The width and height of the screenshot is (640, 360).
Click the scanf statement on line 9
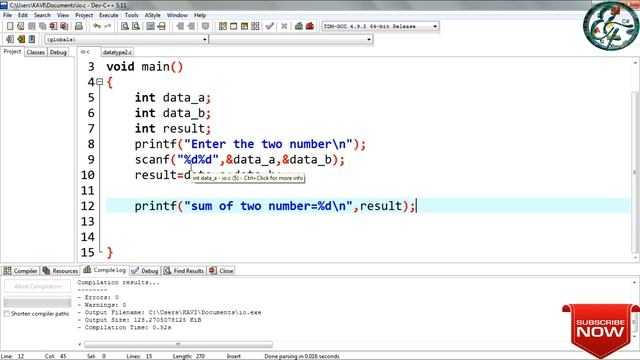point(240,160)
